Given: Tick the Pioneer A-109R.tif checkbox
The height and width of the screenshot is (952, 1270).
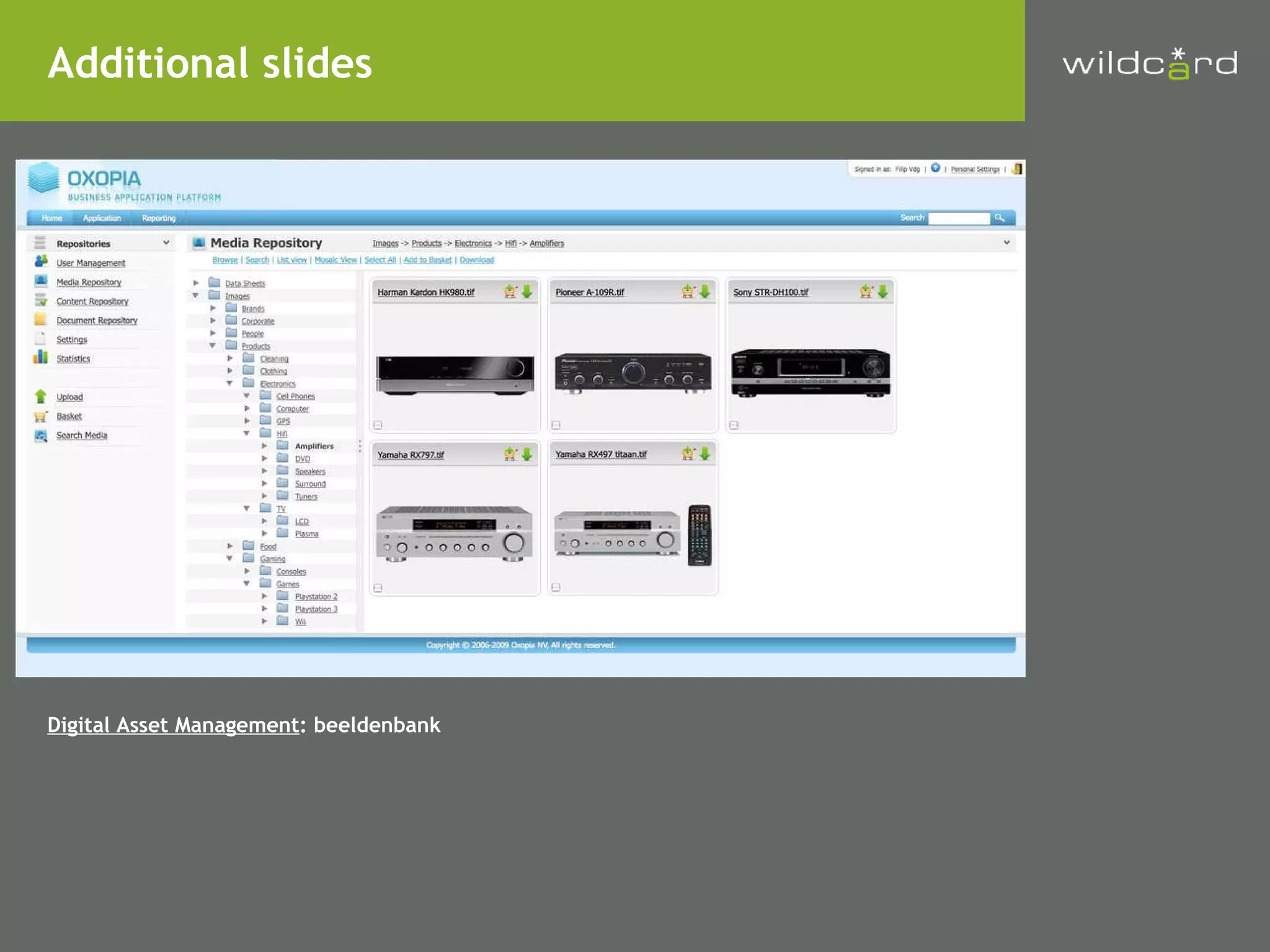Looking at the screenshot, I should point(556,425).
